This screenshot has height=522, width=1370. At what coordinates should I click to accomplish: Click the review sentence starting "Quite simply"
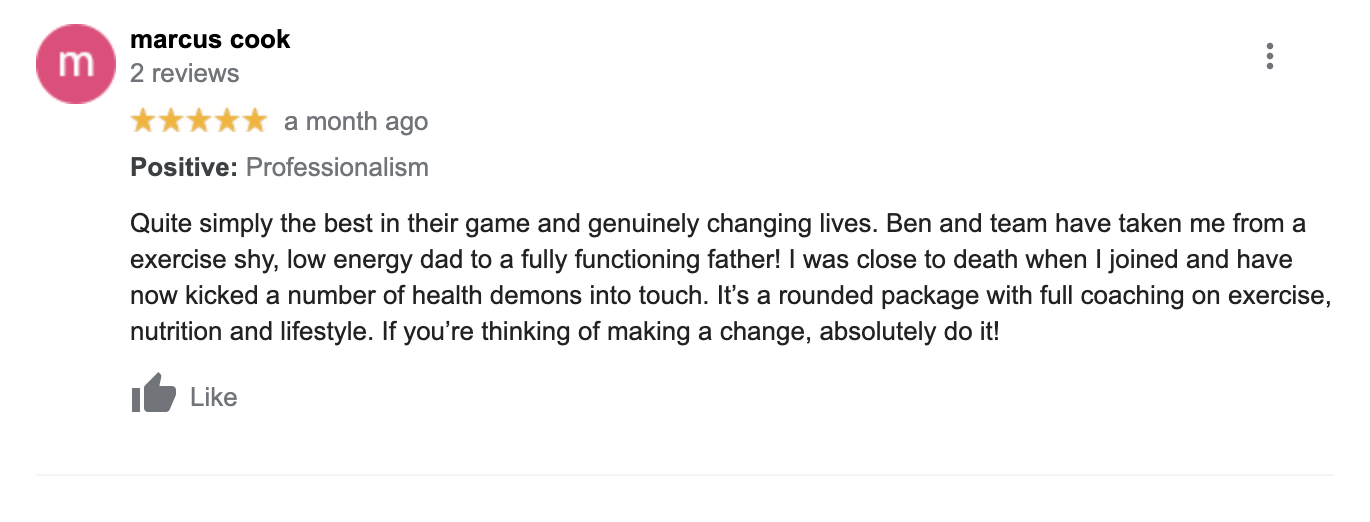[504, 223]
